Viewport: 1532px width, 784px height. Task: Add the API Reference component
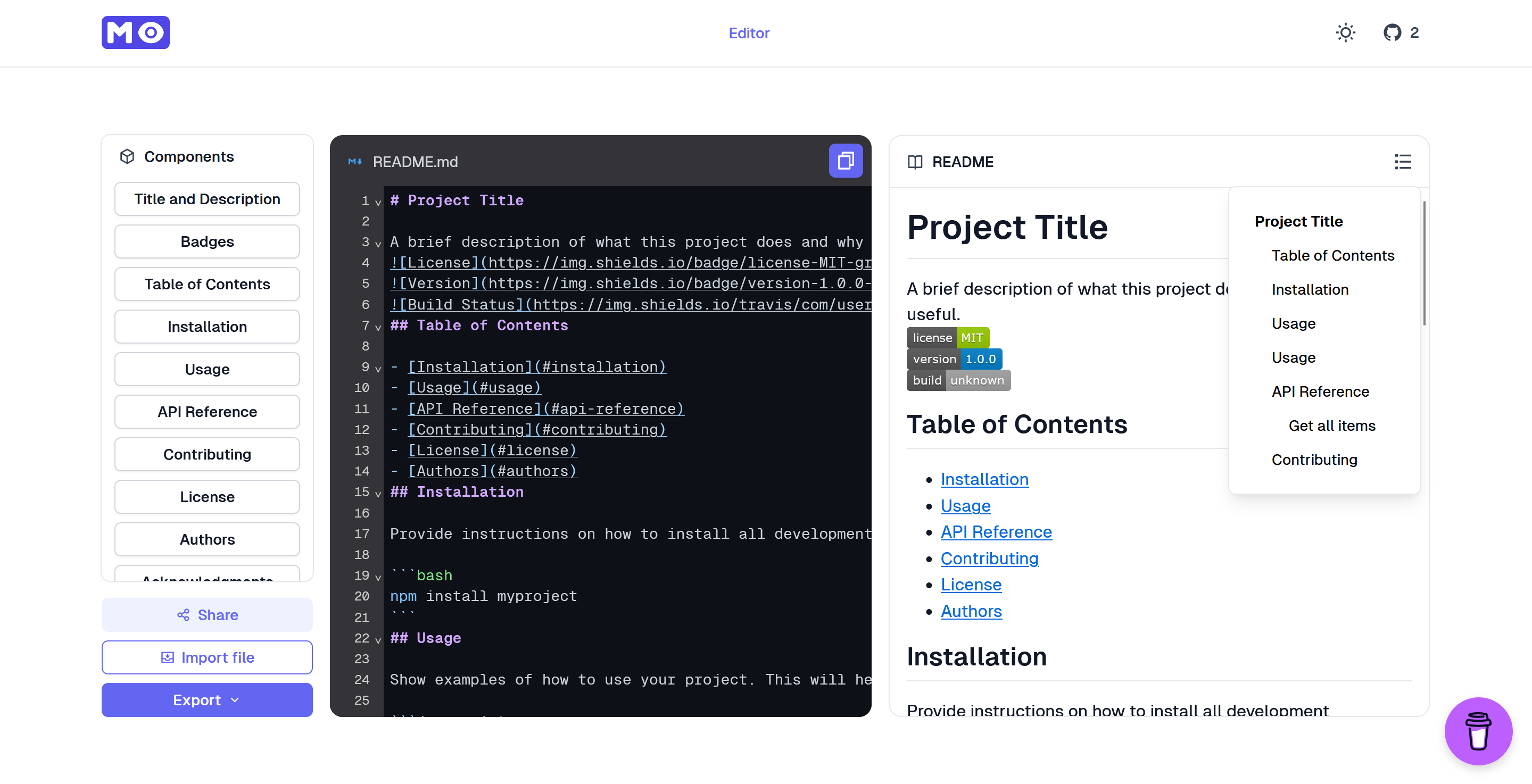207,412
